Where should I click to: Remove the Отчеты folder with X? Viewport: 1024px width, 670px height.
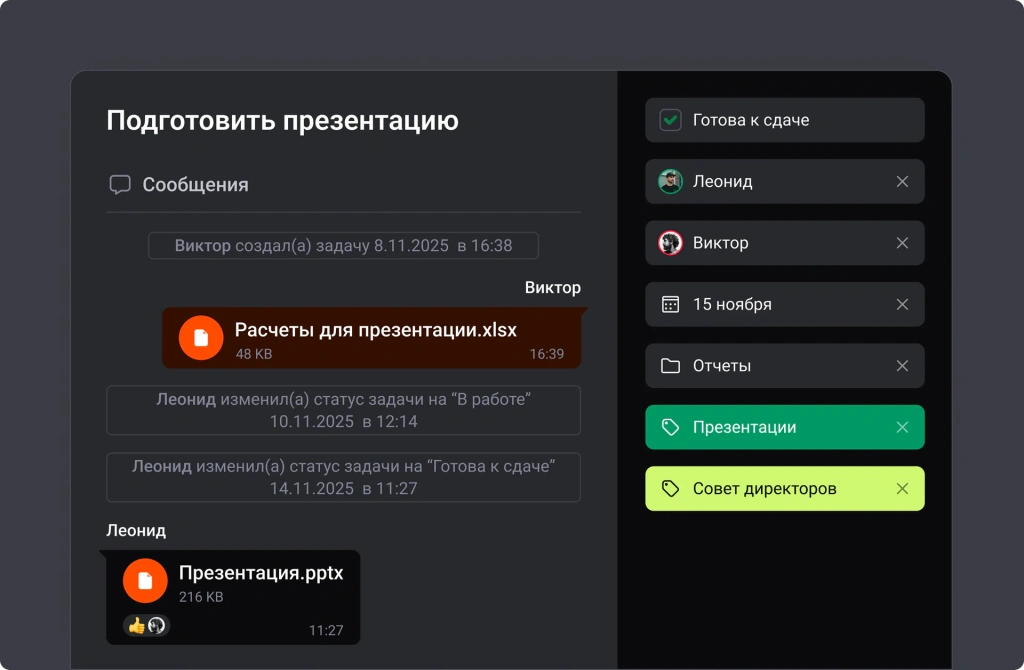[x=902, y=366]
